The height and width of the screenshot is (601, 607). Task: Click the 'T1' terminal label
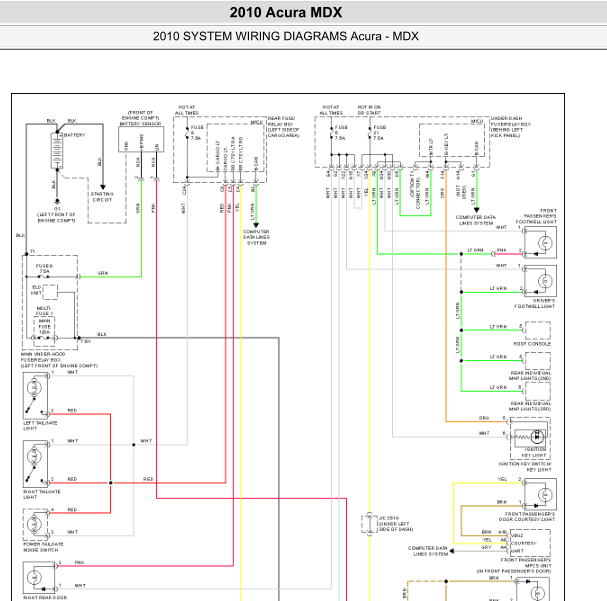33,252
